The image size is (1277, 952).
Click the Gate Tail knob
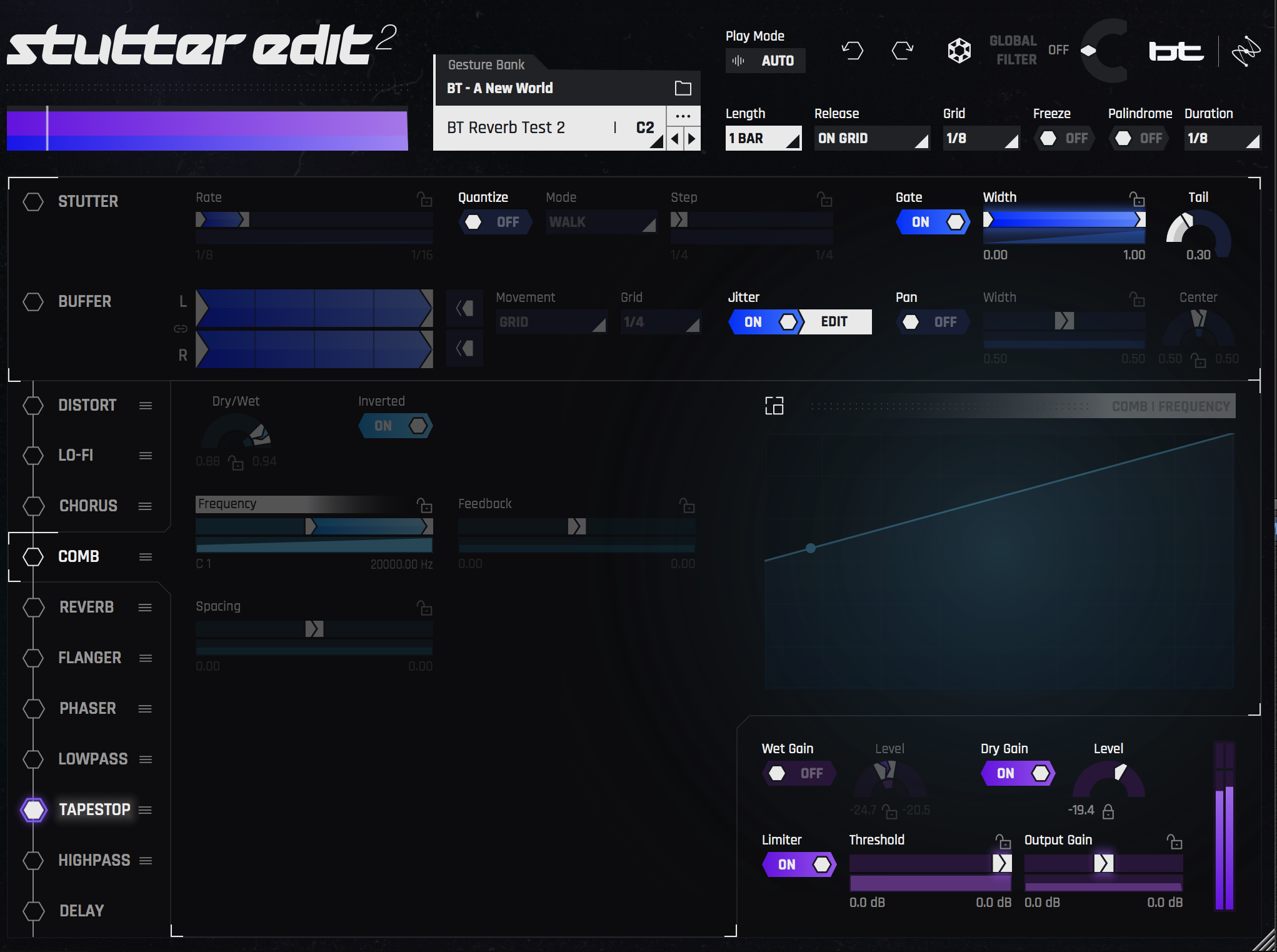[1198, 233]
